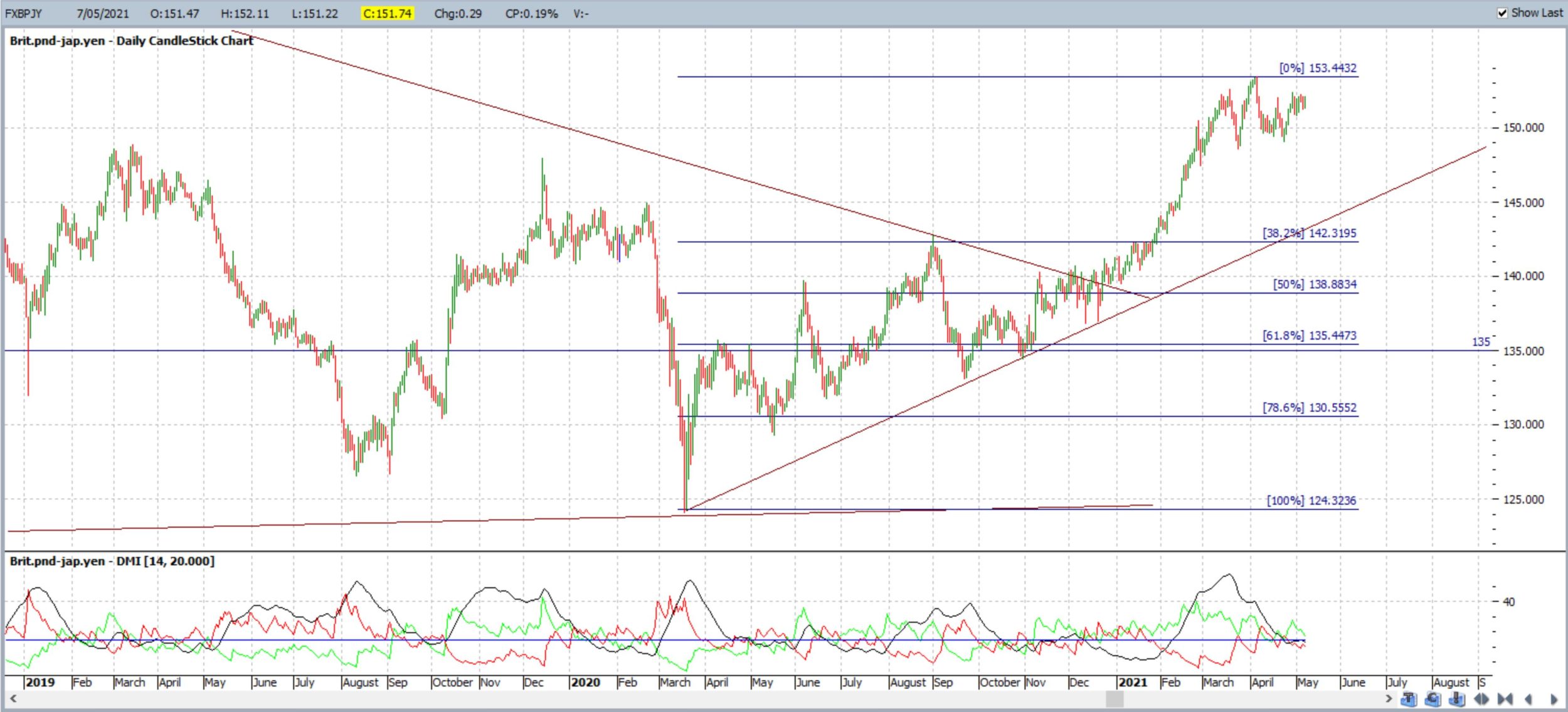Click the October label before 2020
The width and height of the screenshot is (1568, 712).
click(x=453, y=682)
